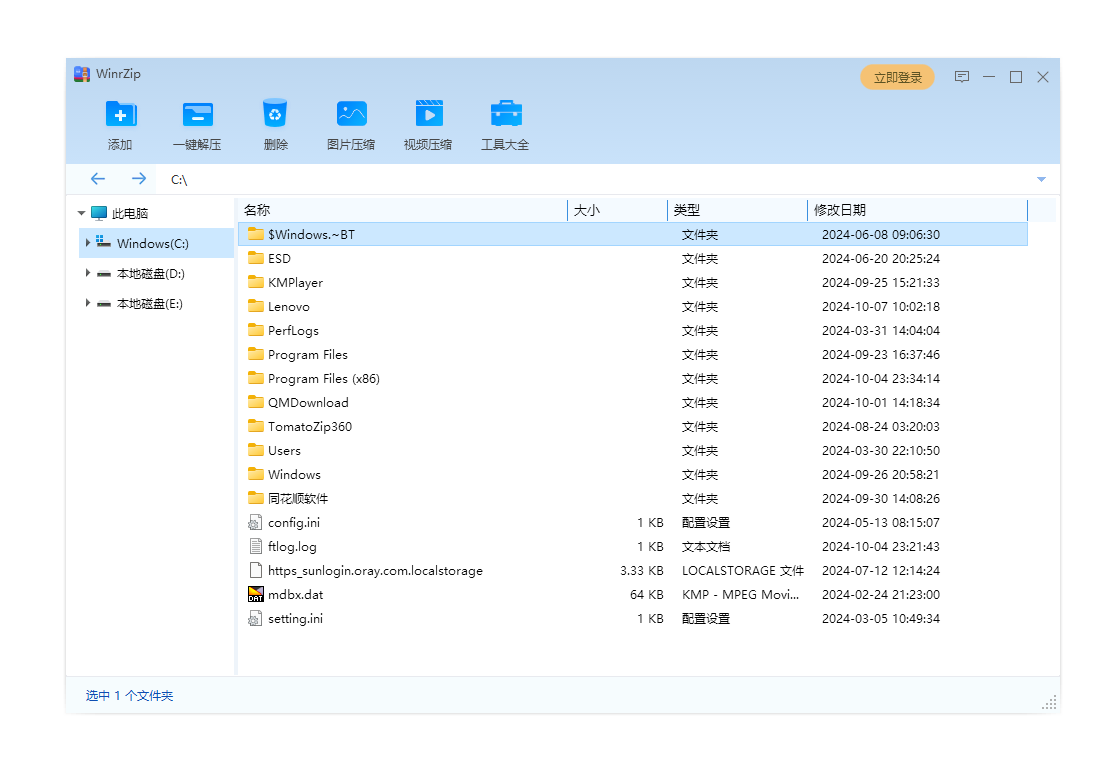The width and height of the screenshot is (1120, 760).
Task: Click the ftlog.log document icon
Action: tap(255, 546)
